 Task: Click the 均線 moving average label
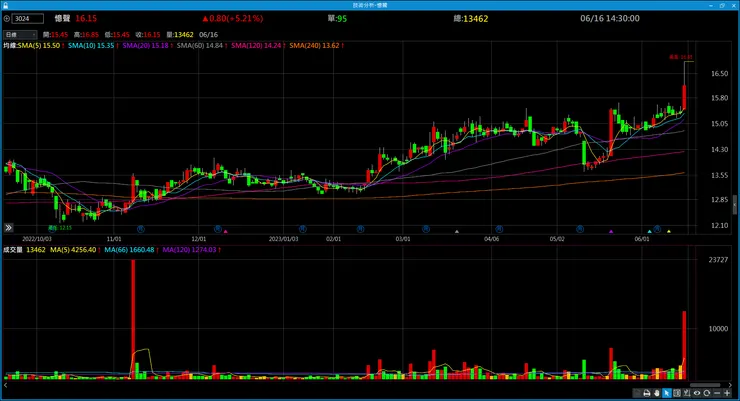point(10,46)
